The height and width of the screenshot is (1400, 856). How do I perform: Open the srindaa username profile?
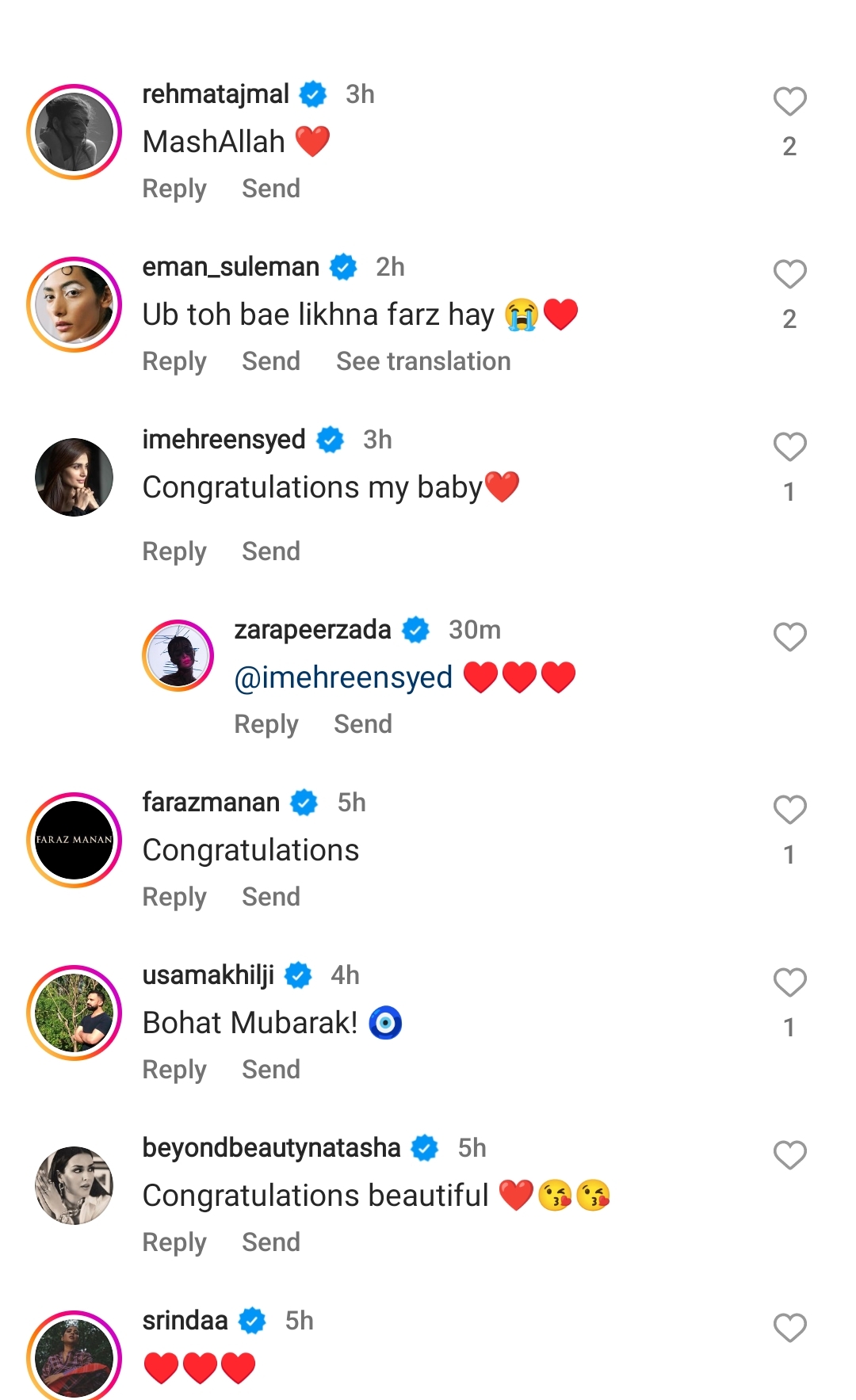click(185, 1321)
